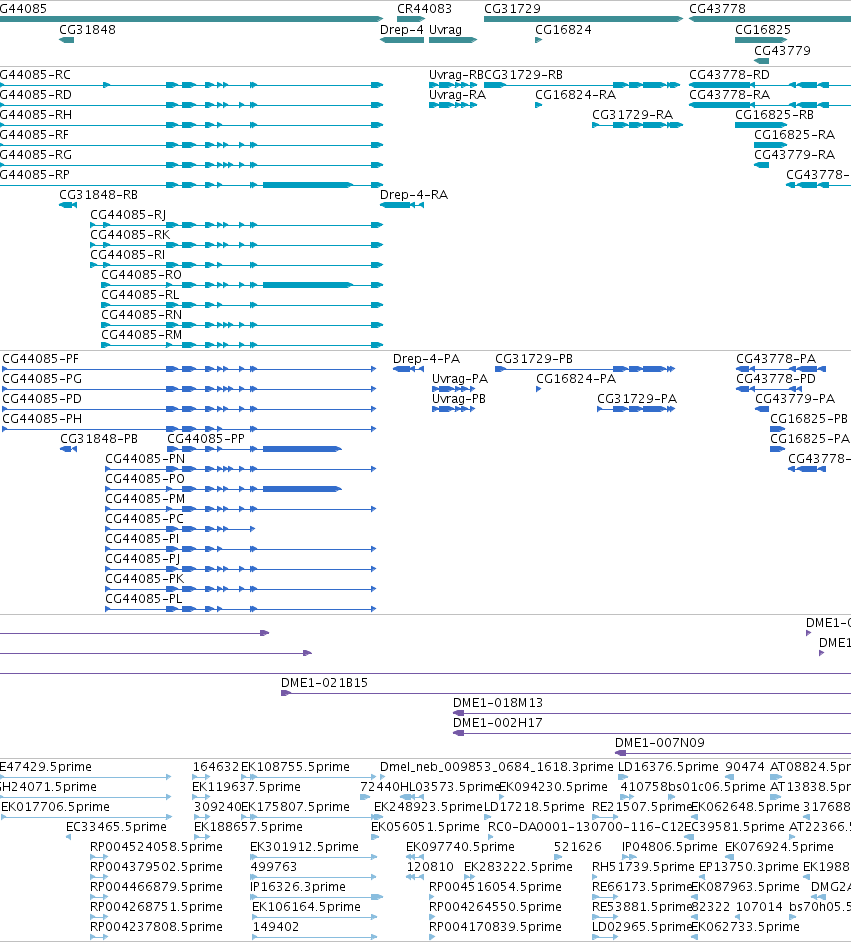The height and width of the screenshot is (942, 851).
Task: Click the Uvrag-RA transcript label
Action: (x=457, y=94)
